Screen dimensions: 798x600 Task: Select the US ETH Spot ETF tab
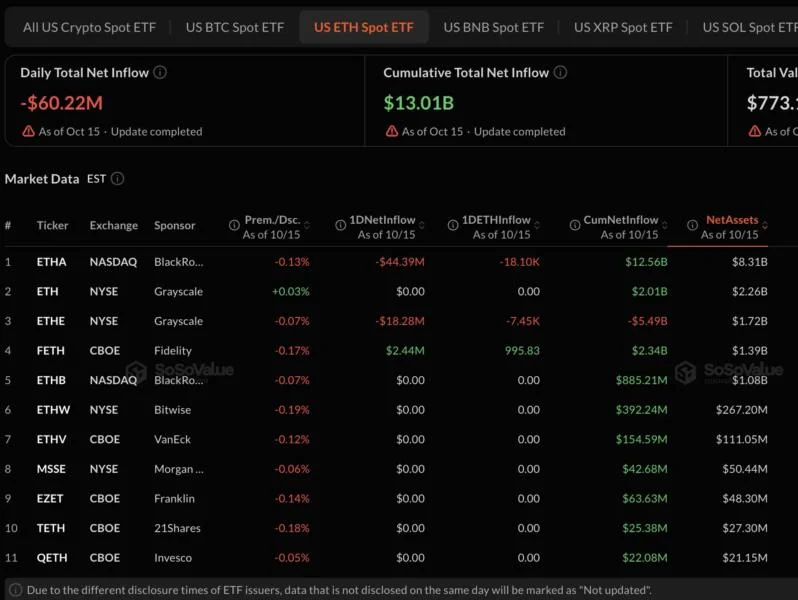pos(364,27)
